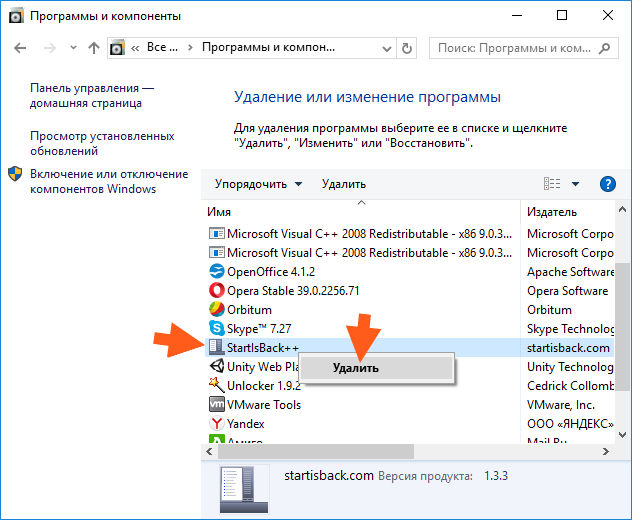Click publisher 'Opera Software' cell
Image resolution: width=632 pixels, height=520 pixels.
tap(568, 291)
